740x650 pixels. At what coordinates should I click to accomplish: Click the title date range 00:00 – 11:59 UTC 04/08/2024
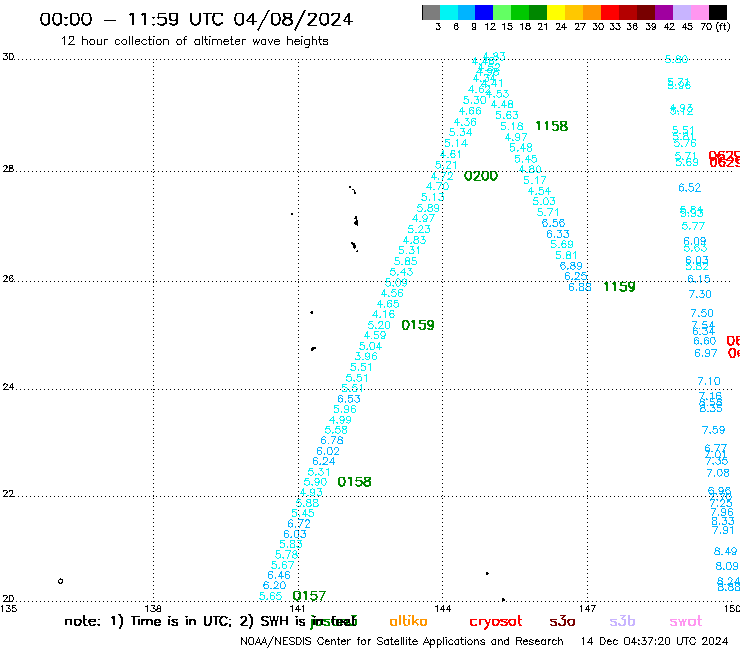pos(196,19)
